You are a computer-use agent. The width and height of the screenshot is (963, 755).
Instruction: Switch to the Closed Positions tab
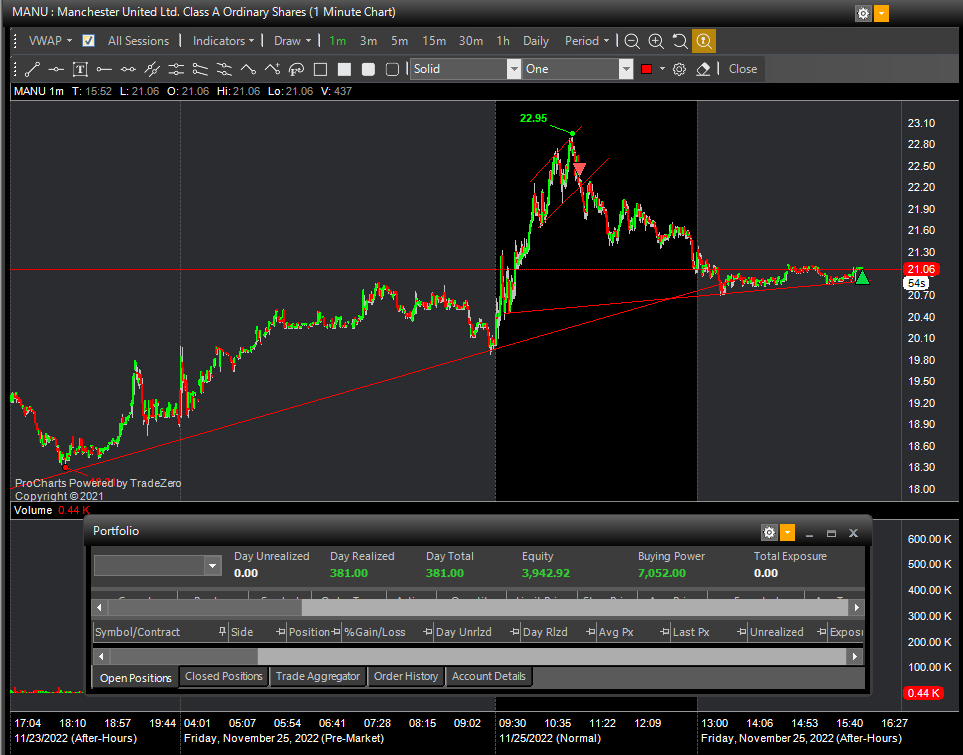224,676
